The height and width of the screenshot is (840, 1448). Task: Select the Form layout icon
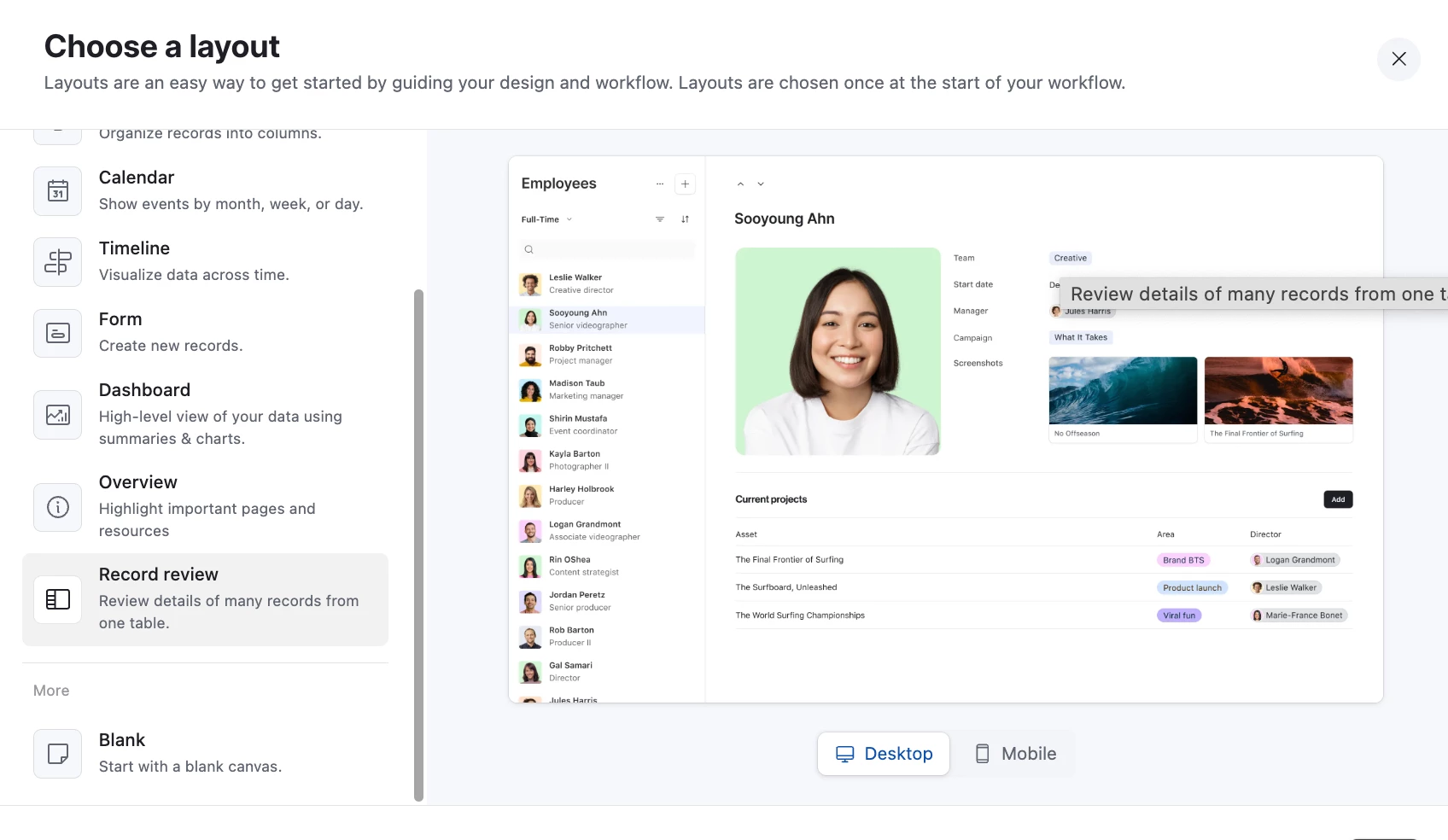pos(58,333)
